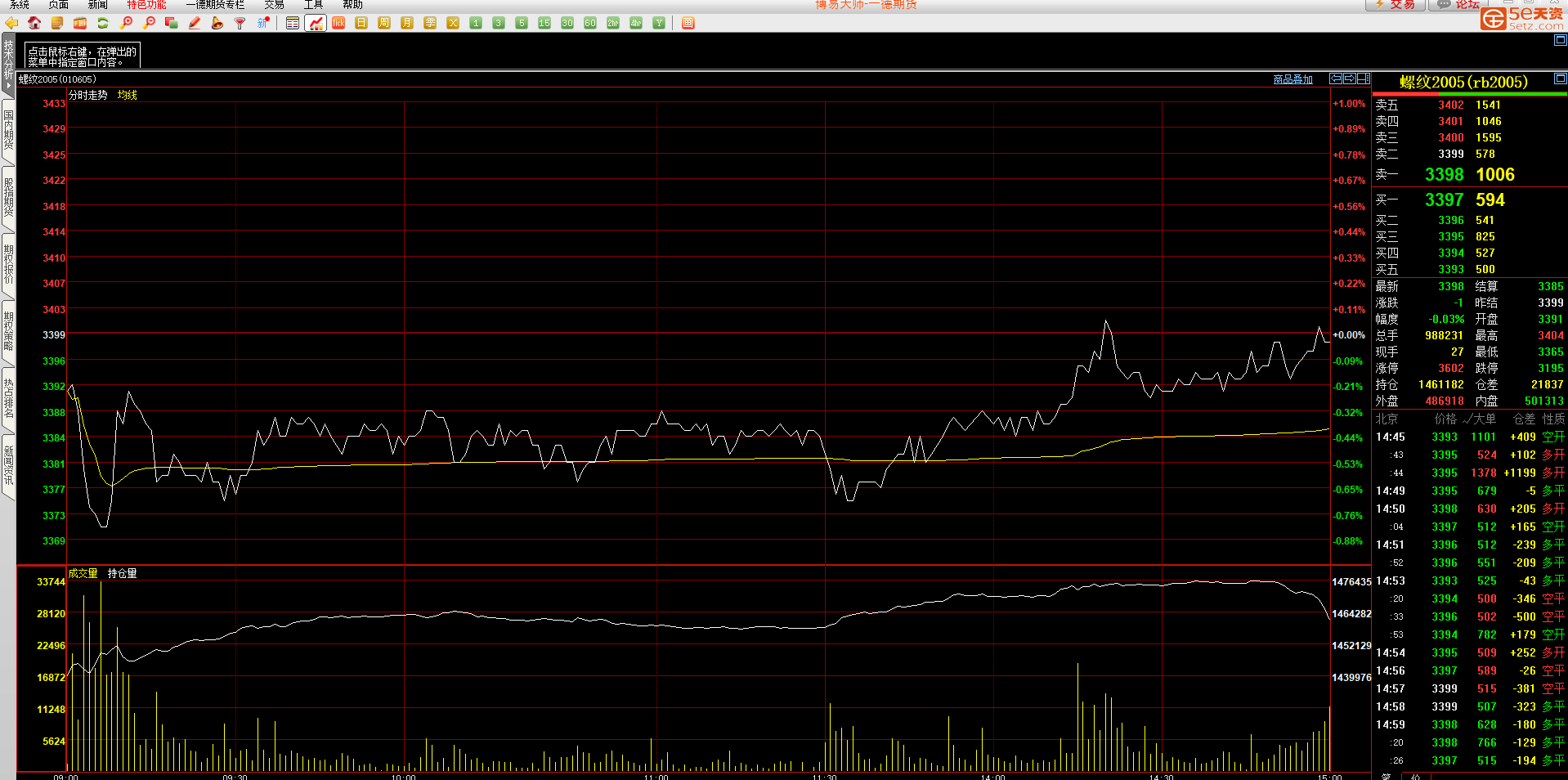Select the red pencil drawing tool
The image size is (1568, 780).
coord(195,23)
